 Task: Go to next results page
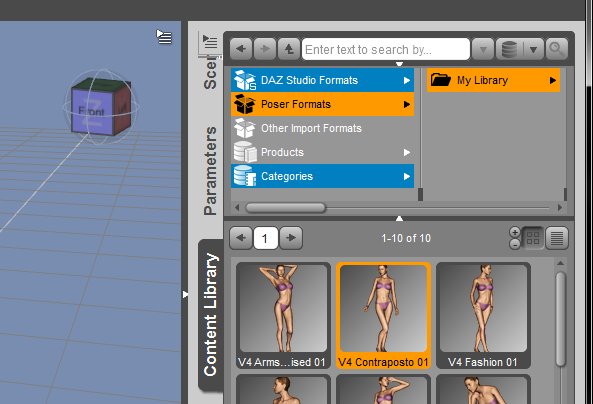coord(291,238)
